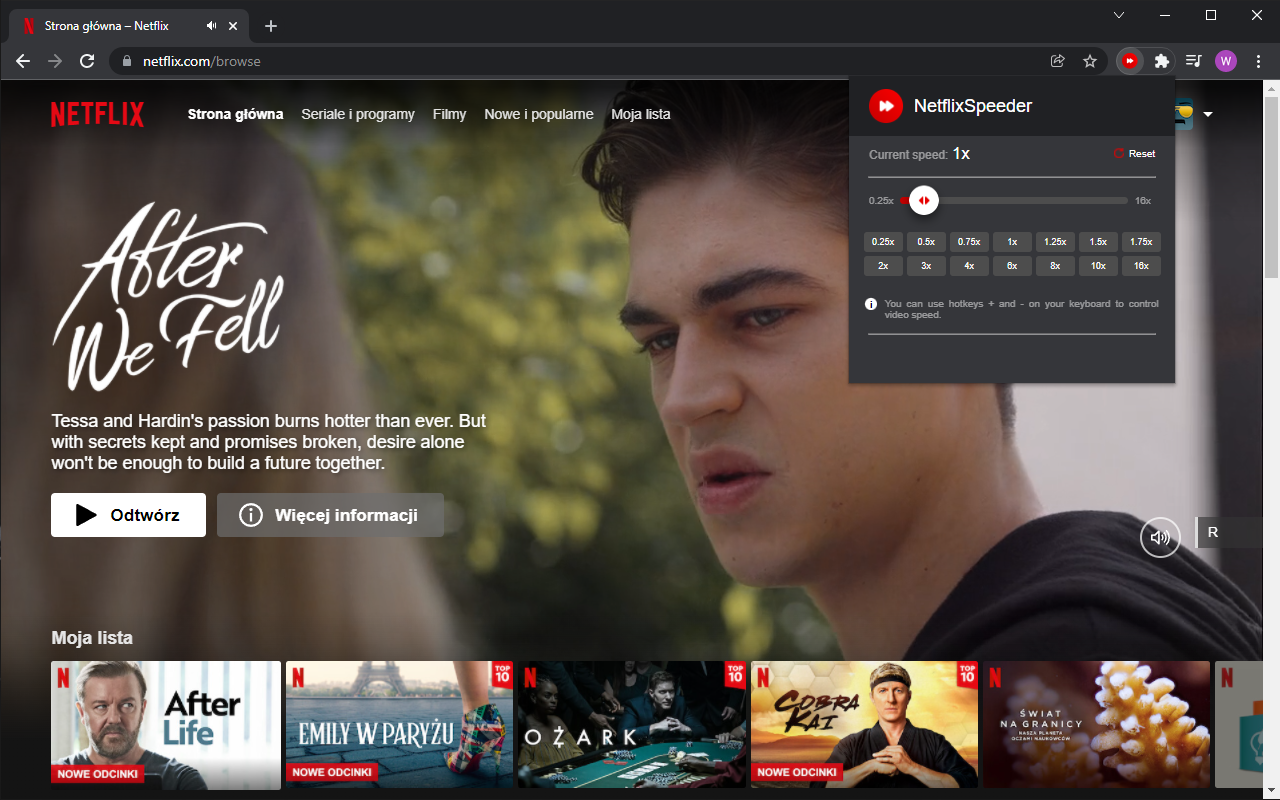Open the Ozark thumbnail
1280x800 pixels.
(x=632, y=725)
